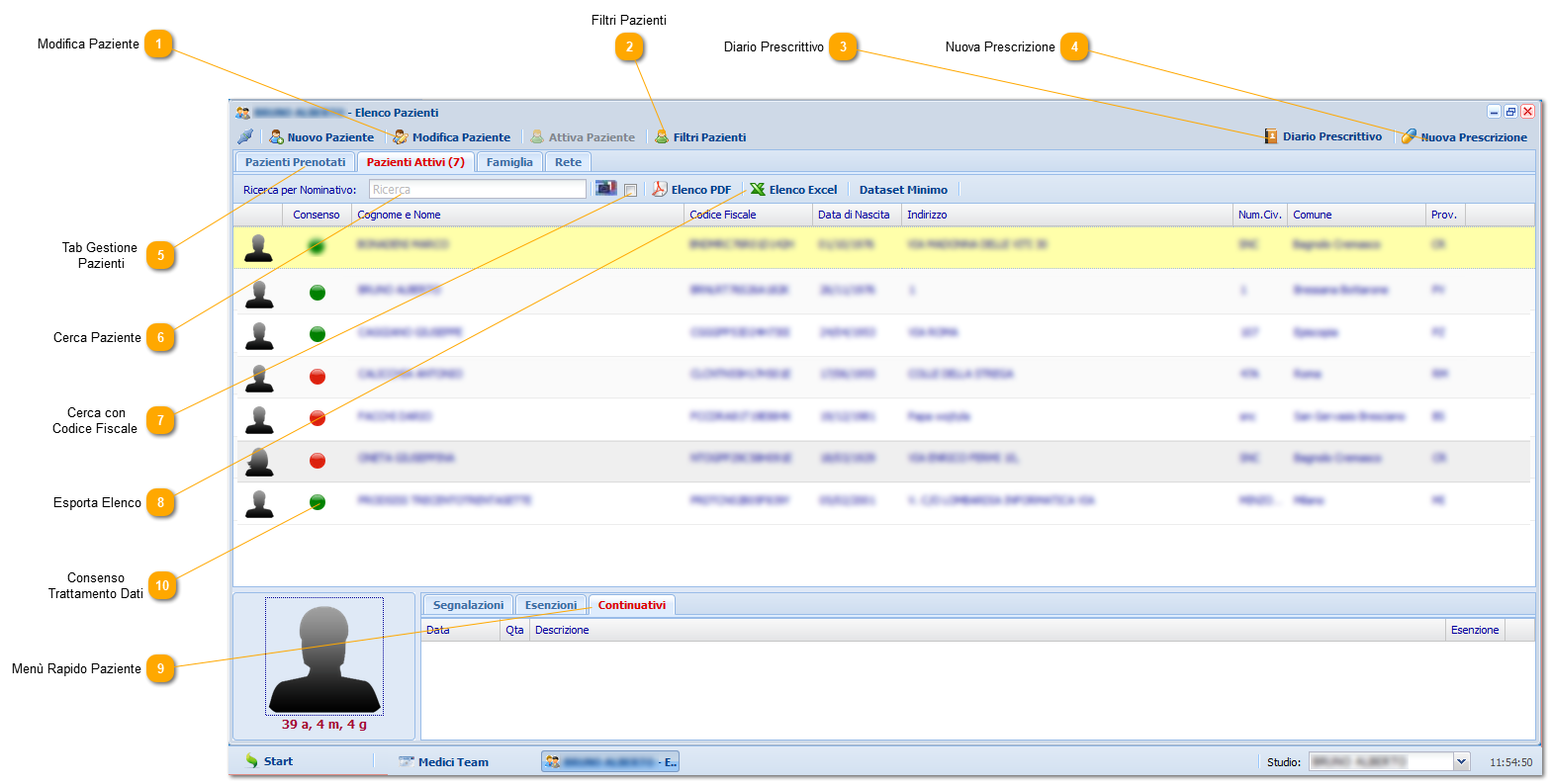Click the Medici Team taskbar button
The width and height of the screenshot is (1551, 784).
point(443,762)
